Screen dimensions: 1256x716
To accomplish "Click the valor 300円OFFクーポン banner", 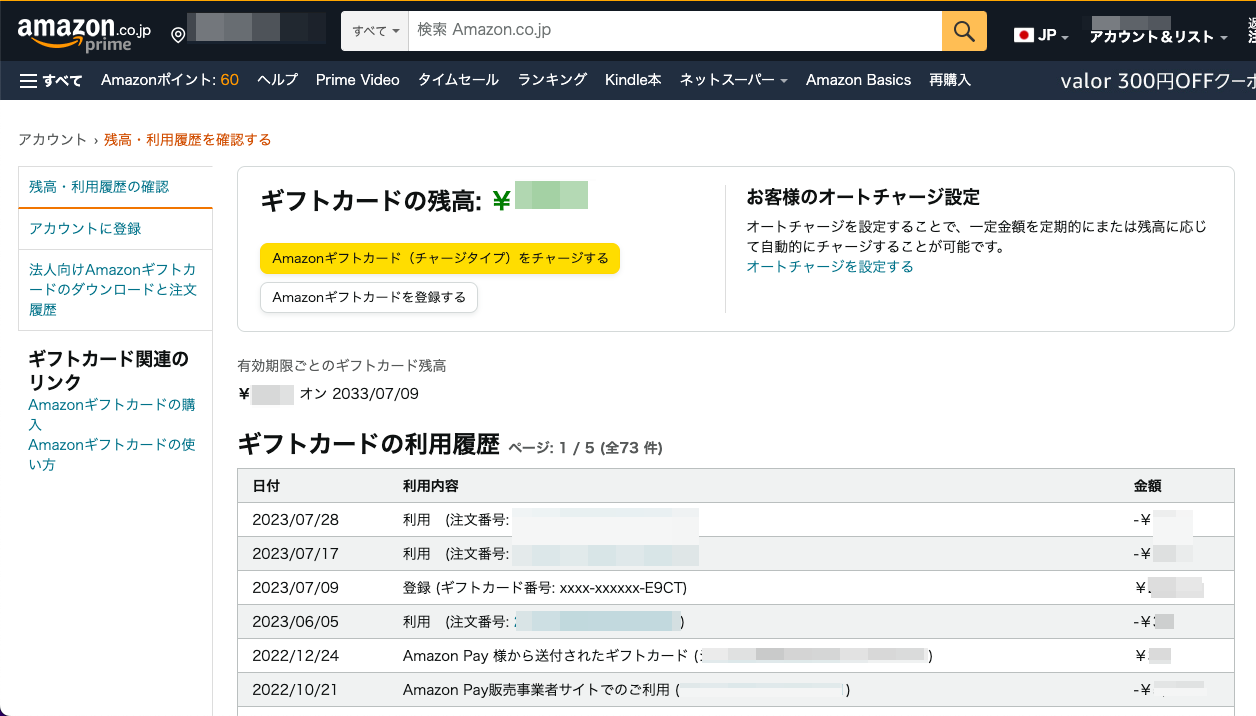I will [1158, 81].
